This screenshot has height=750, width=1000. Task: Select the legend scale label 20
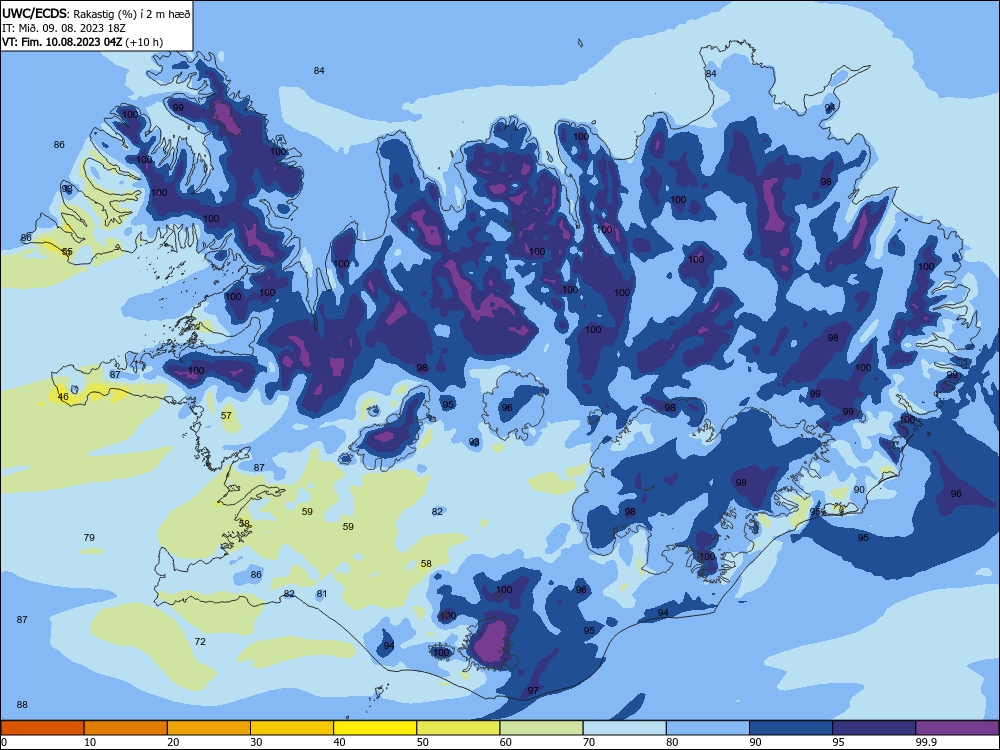point(173,742)
